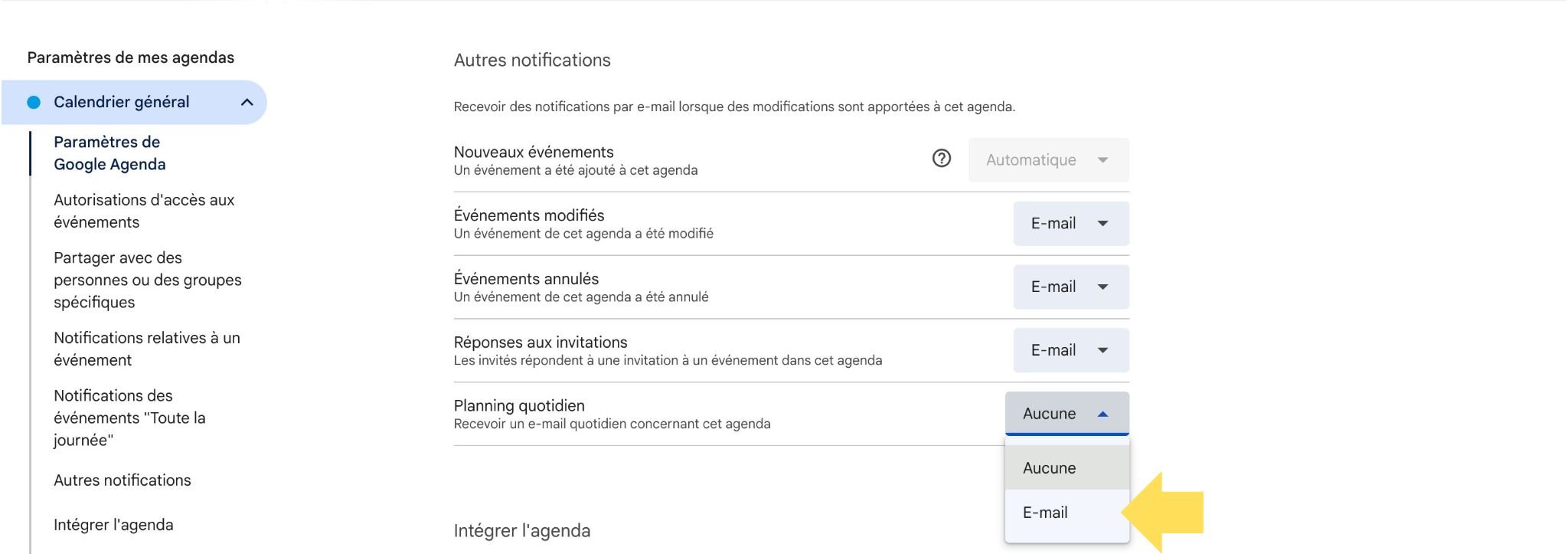The image size is (1568, 554).
Task: Click the help icon next to Nouveaux événements
Action: click(942, 159)
